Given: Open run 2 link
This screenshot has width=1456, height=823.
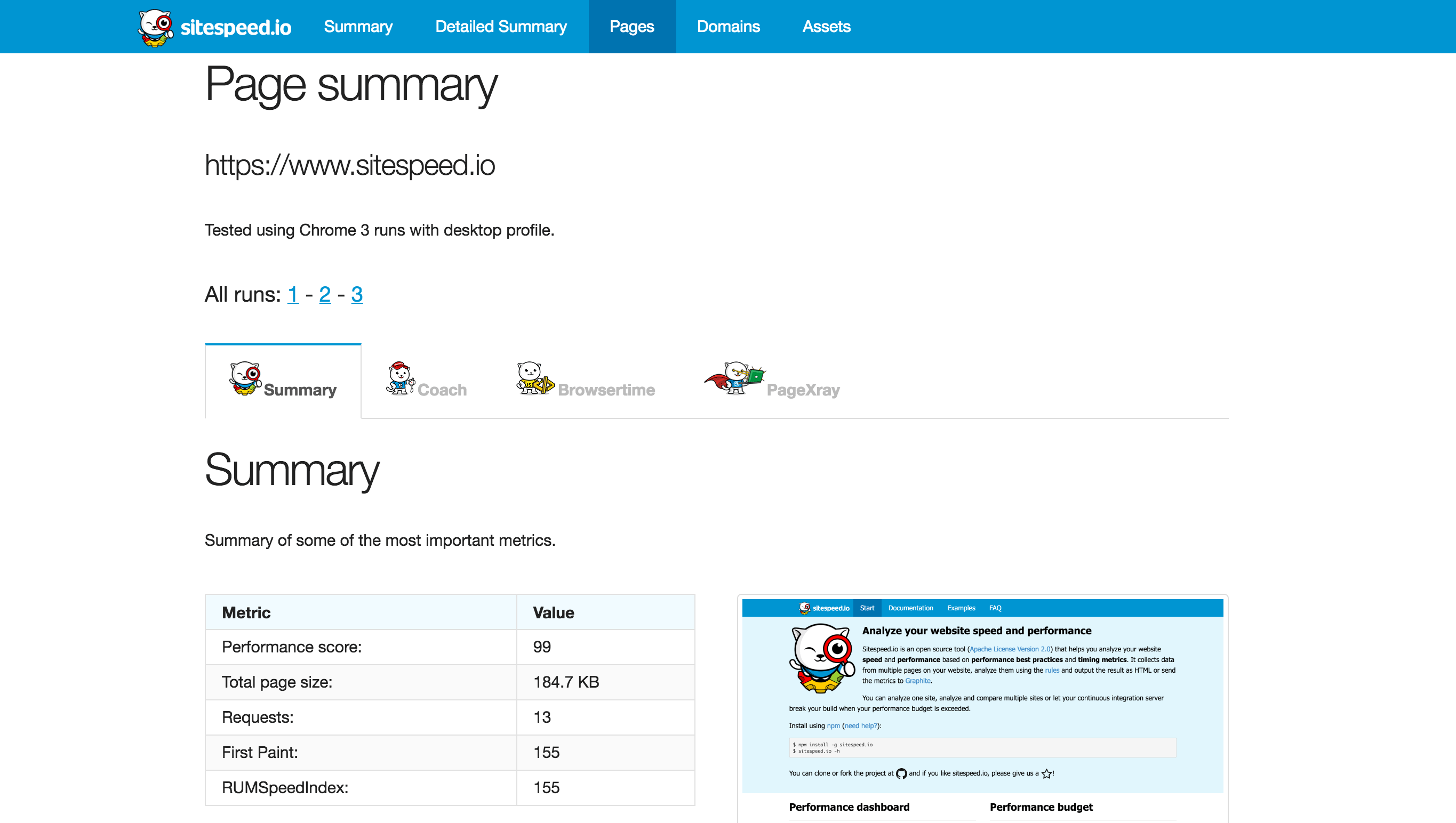Looking at the screenshot, I should [325, 294].
